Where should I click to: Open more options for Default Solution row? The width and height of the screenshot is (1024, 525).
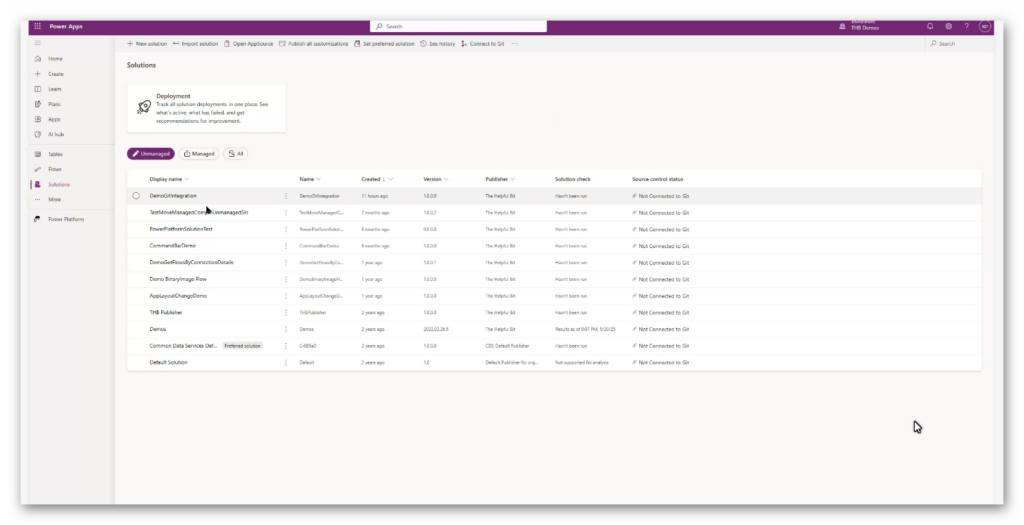[285, 362]
